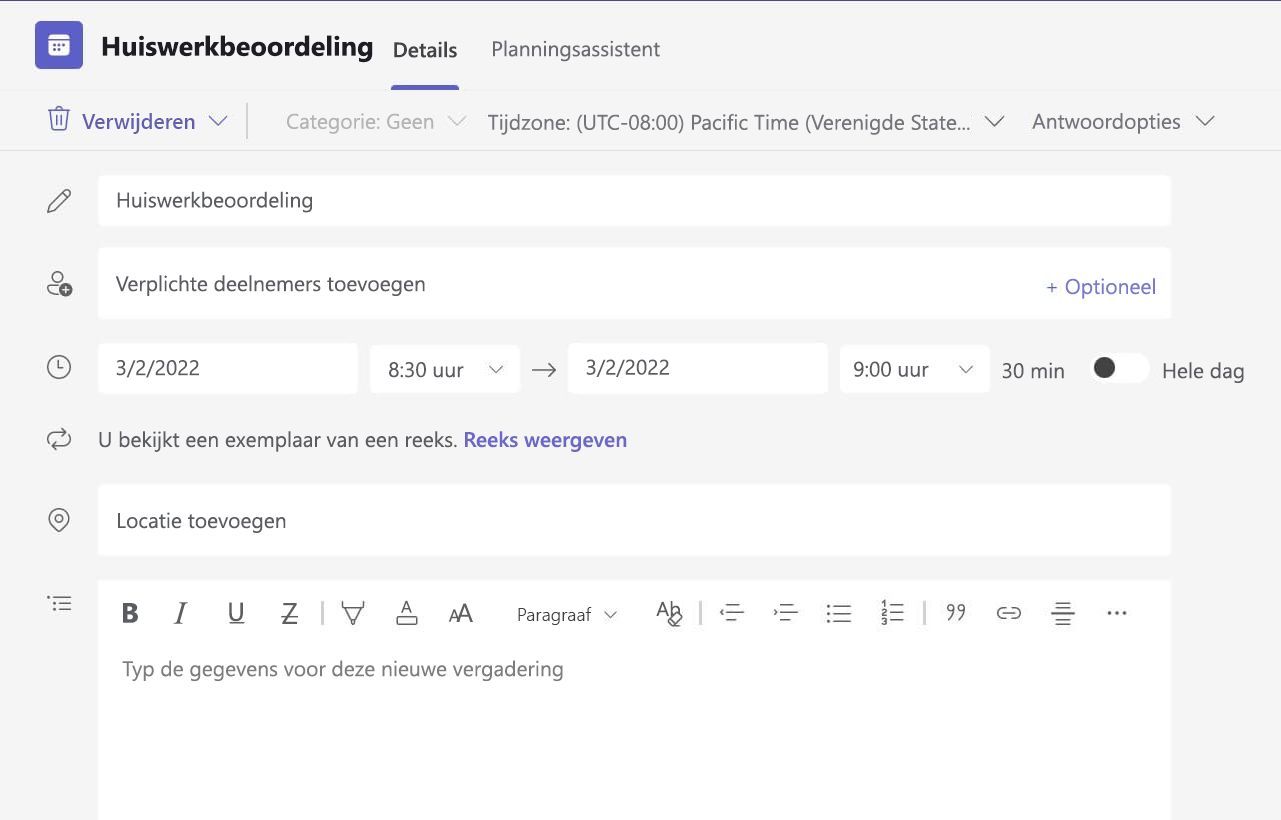Decrease paragraph indent

pyautogui.click(x=732, y=613)
